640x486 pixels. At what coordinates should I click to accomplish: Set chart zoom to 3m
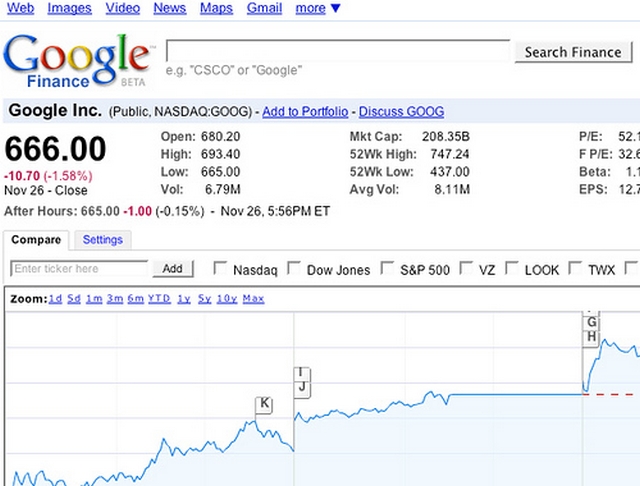[115, 299]
